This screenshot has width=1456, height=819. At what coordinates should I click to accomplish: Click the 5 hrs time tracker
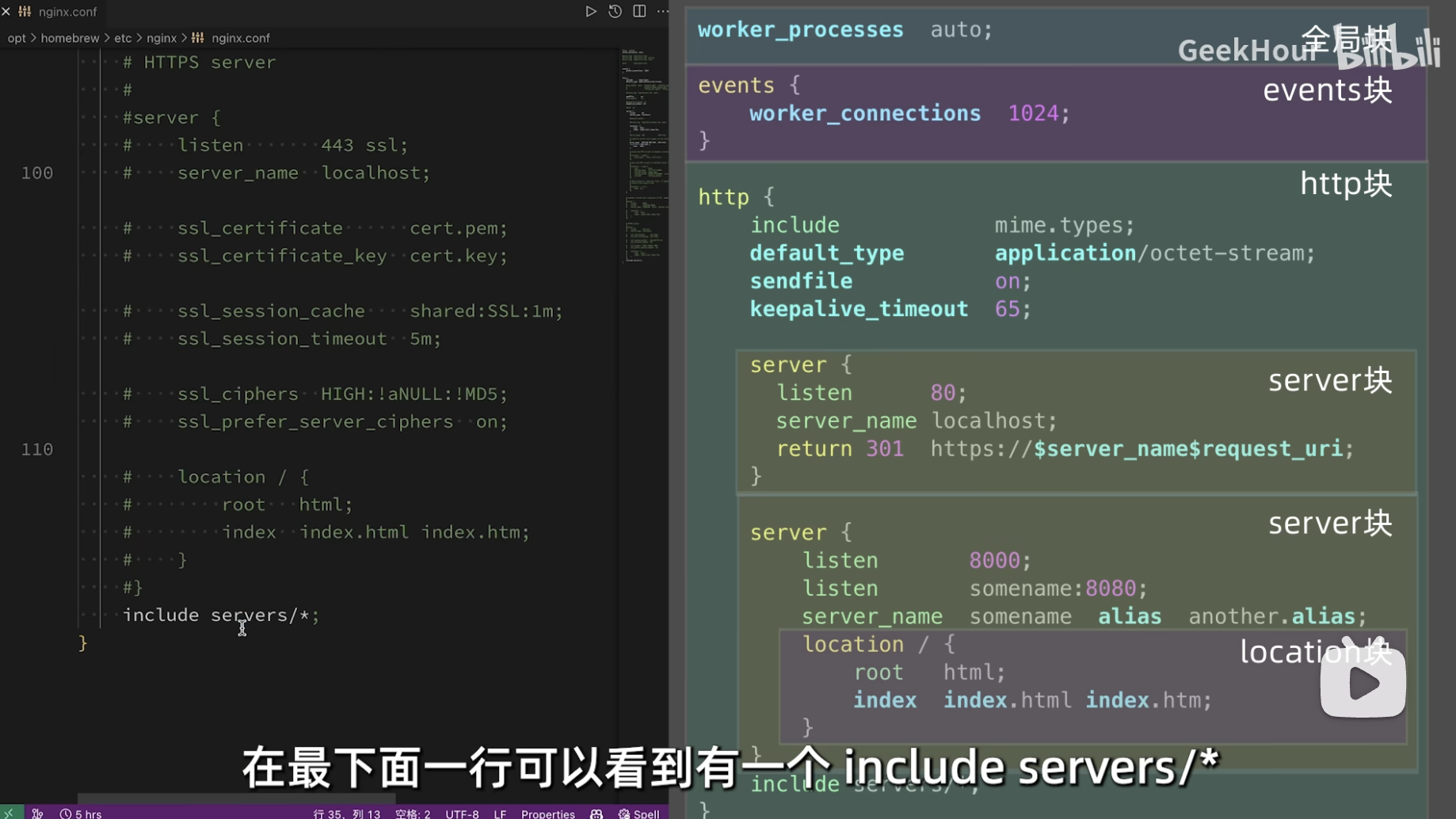click(81, 813)
